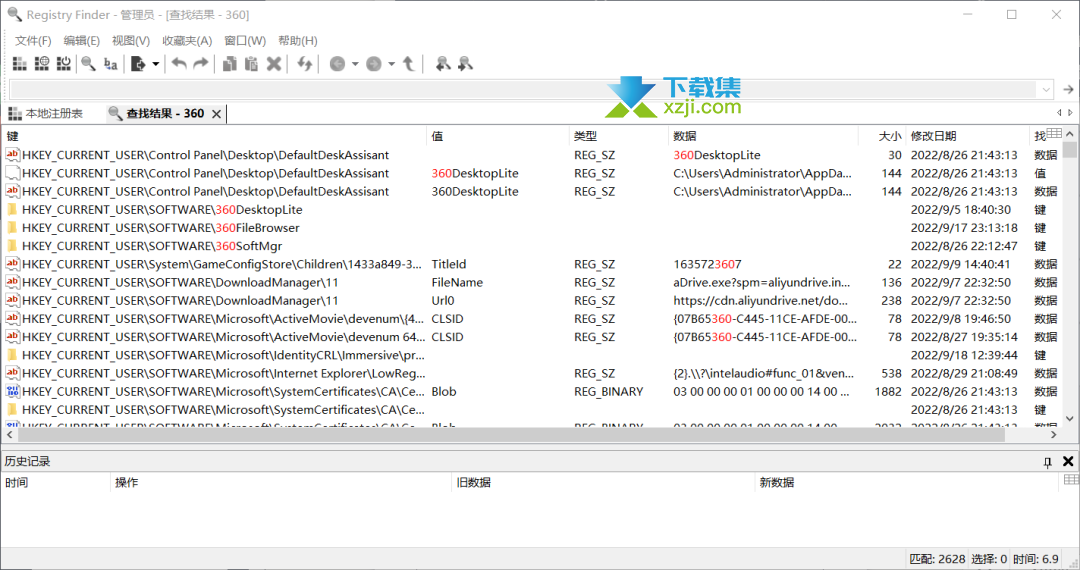
Task: Click the tab strip scroll-right arrow
Action: coord(1070,113)
